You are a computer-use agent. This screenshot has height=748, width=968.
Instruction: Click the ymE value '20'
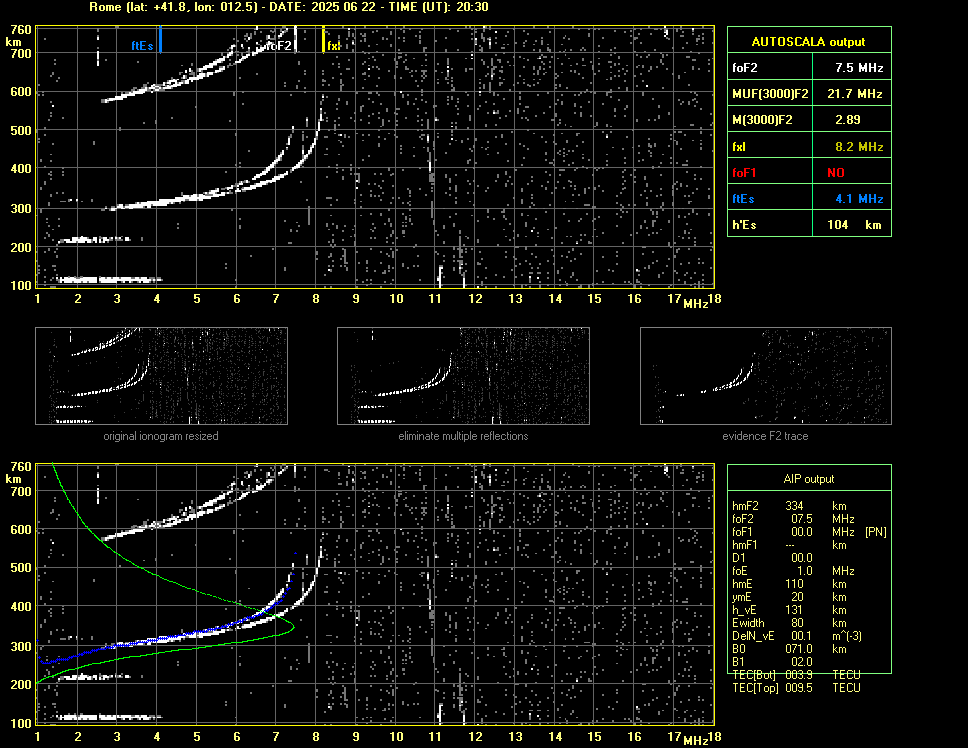(x=797, y=597)
